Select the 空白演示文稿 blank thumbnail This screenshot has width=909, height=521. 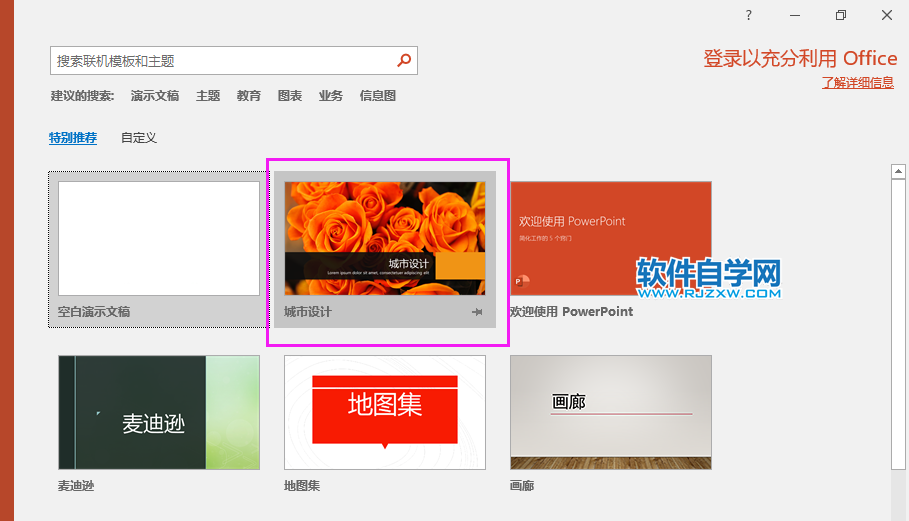click(159, 239)
